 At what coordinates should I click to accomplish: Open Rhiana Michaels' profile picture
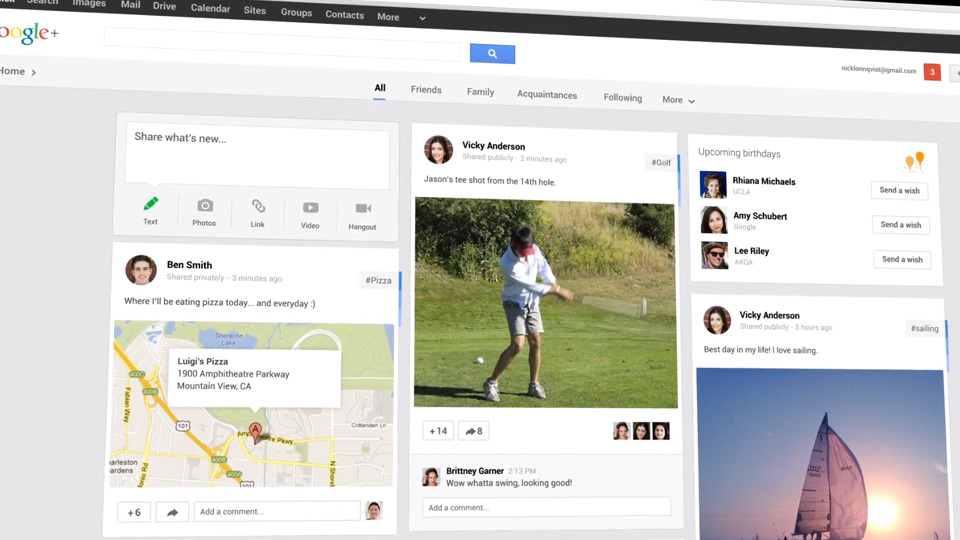point(713,185)
